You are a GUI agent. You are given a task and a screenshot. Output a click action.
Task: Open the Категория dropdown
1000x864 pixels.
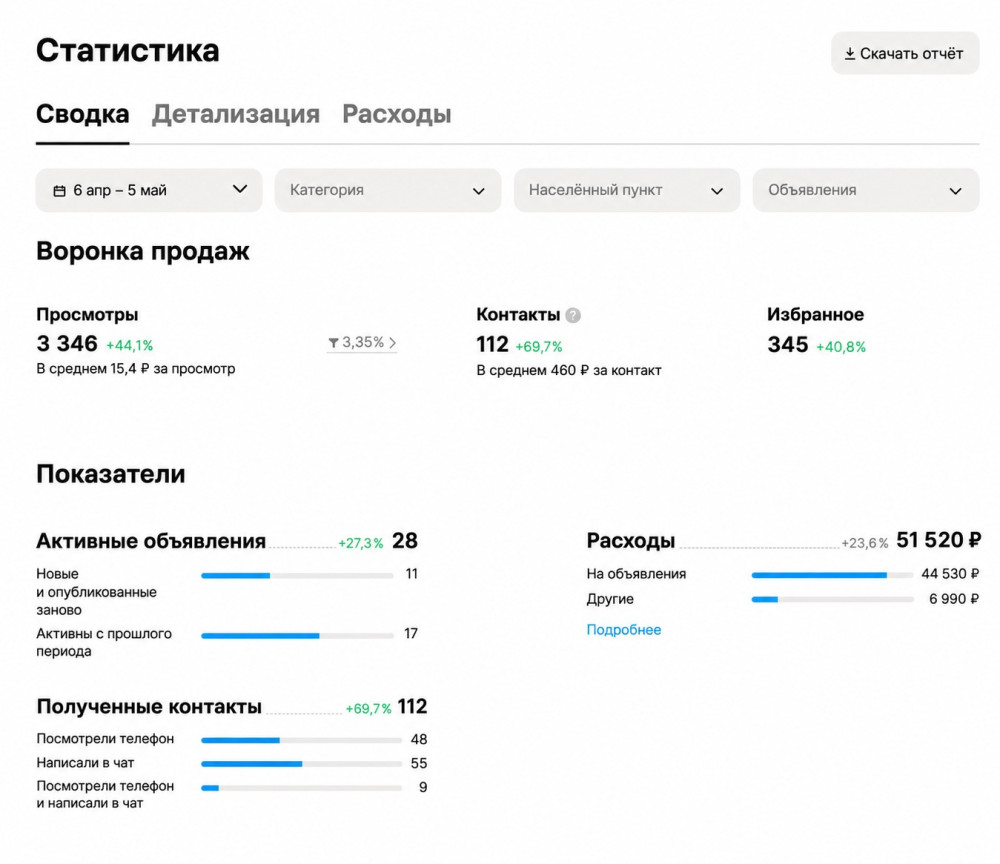[388, 190]
